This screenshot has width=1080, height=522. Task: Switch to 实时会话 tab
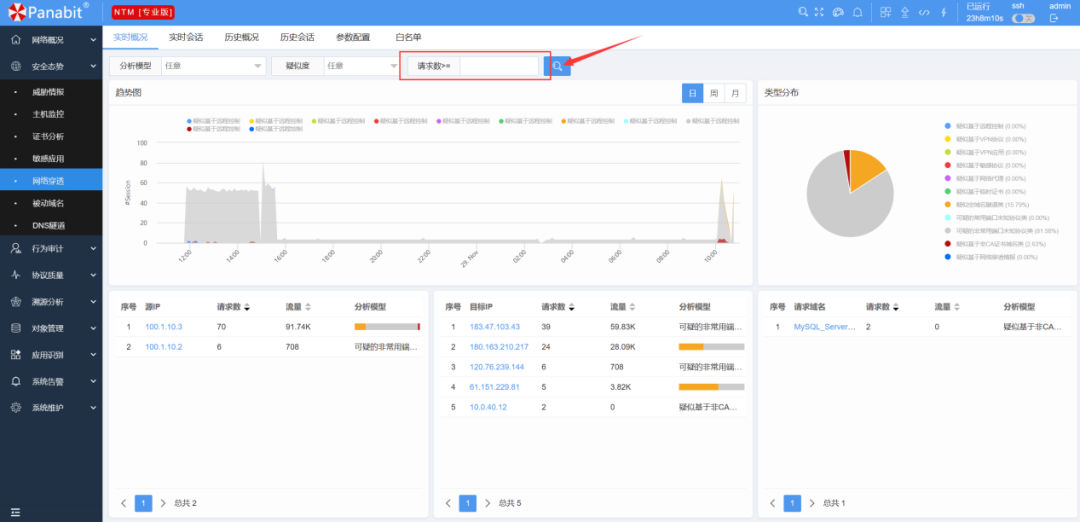[186, 37]
